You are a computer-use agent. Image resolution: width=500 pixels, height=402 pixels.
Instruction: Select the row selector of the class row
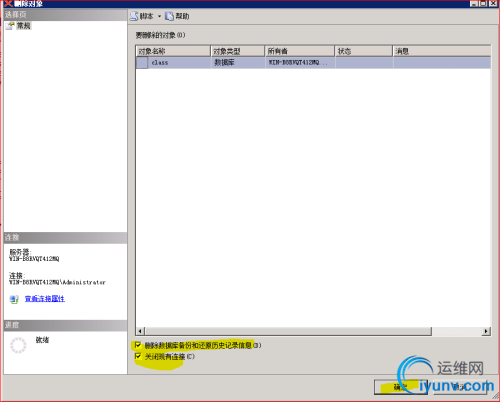point(142,63)
